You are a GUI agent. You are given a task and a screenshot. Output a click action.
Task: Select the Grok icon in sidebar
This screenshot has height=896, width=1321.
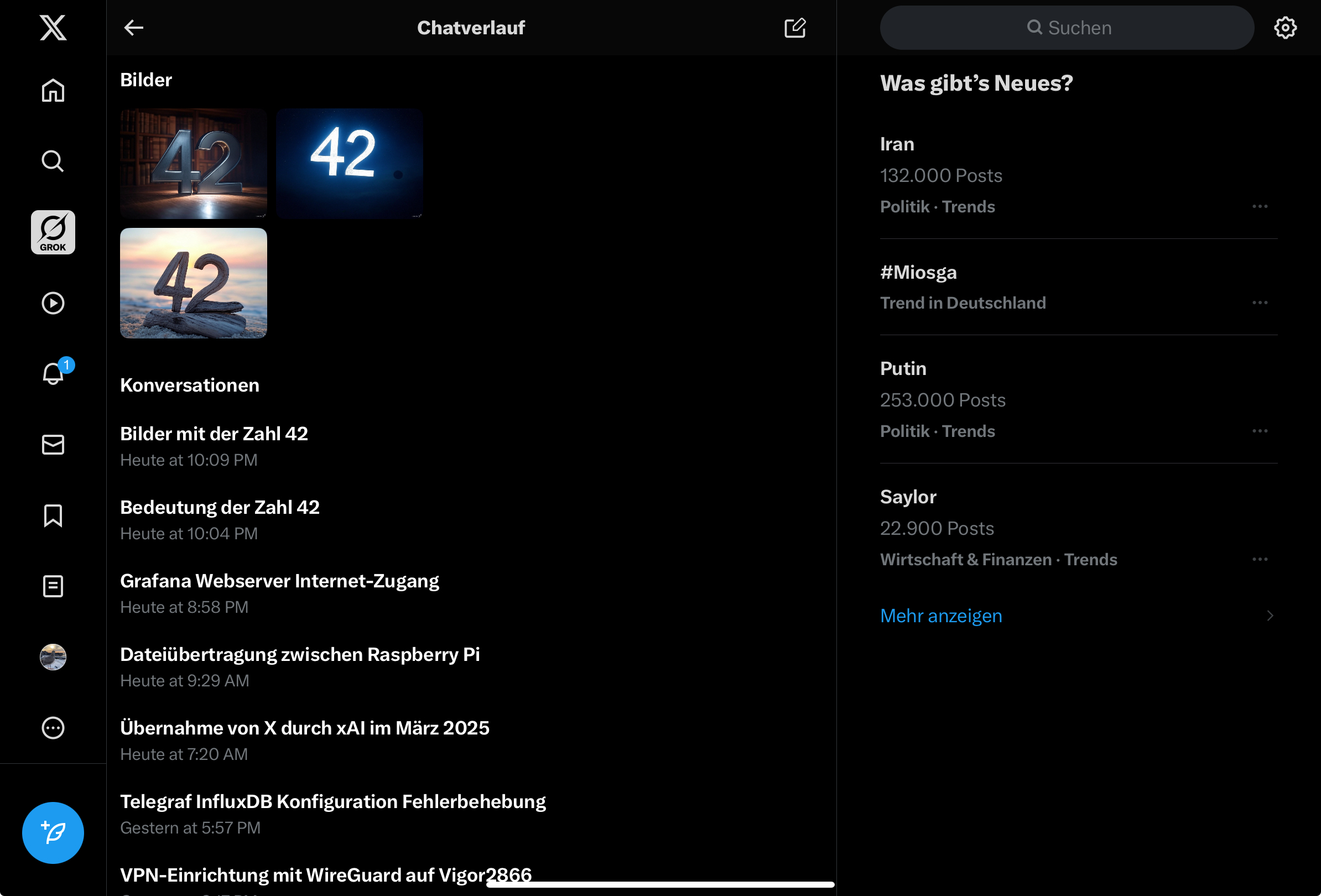[x=53, y=232]
